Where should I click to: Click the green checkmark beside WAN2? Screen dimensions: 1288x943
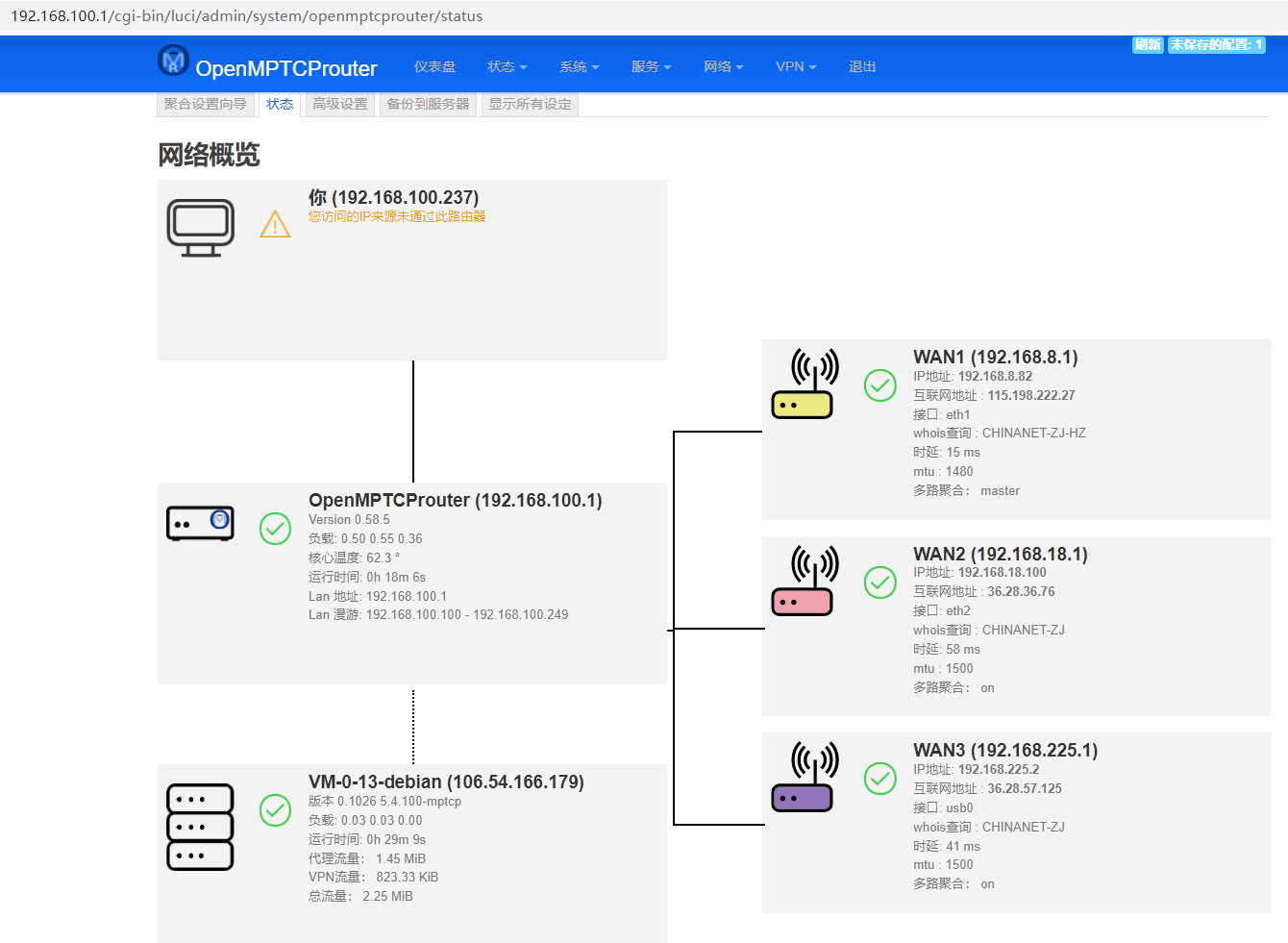879,583
